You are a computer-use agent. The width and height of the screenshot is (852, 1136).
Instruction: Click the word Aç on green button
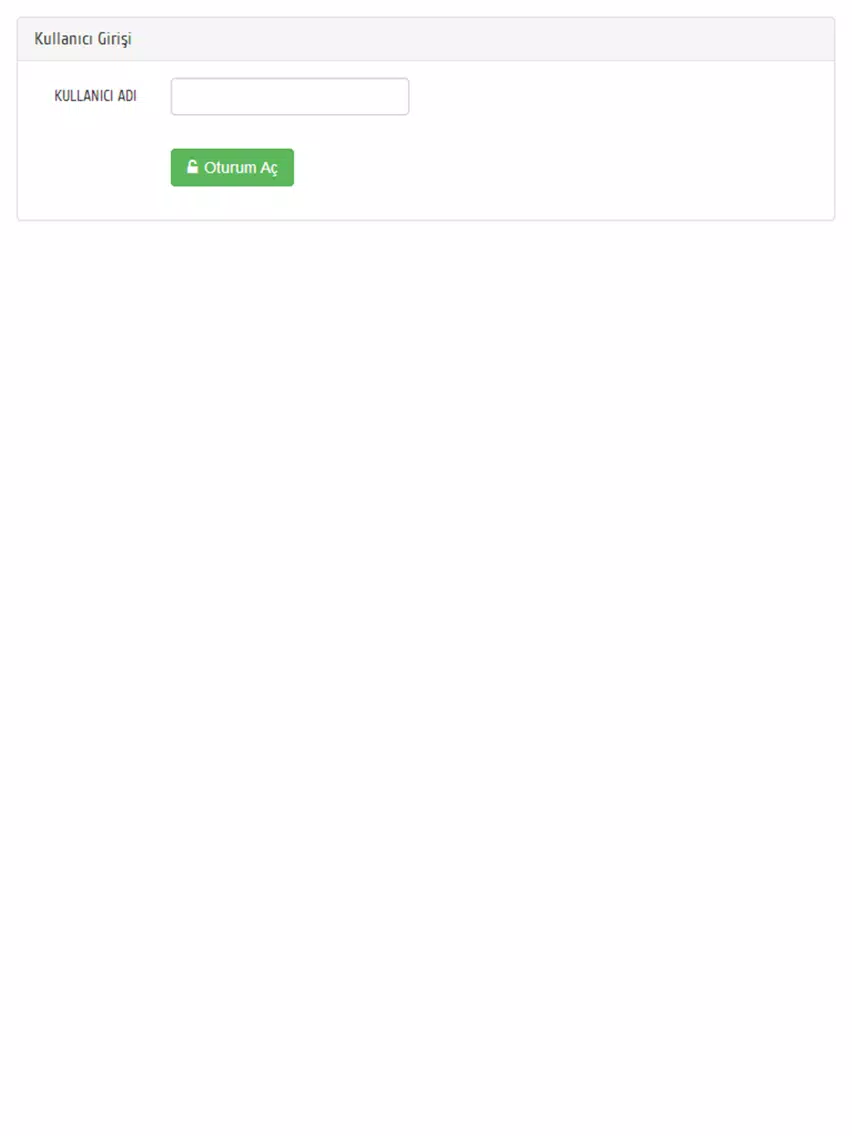(269, 168)
